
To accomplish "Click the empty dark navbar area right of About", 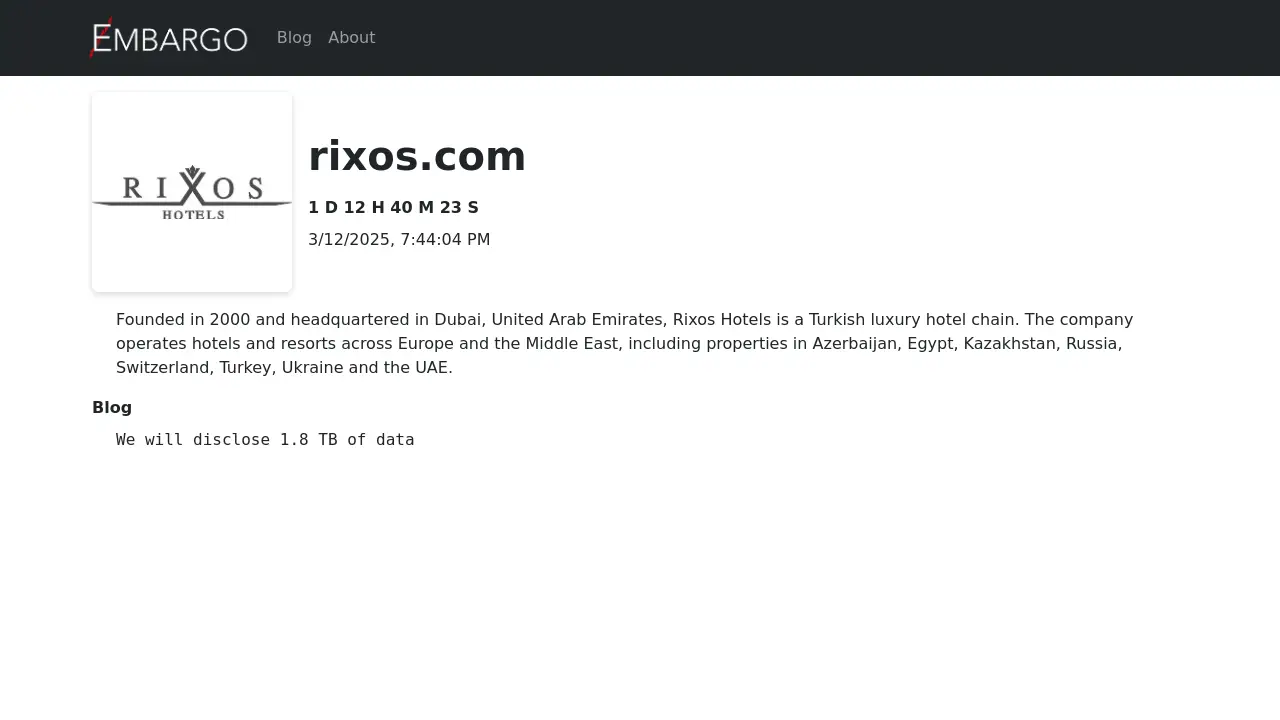I will 800,38.
